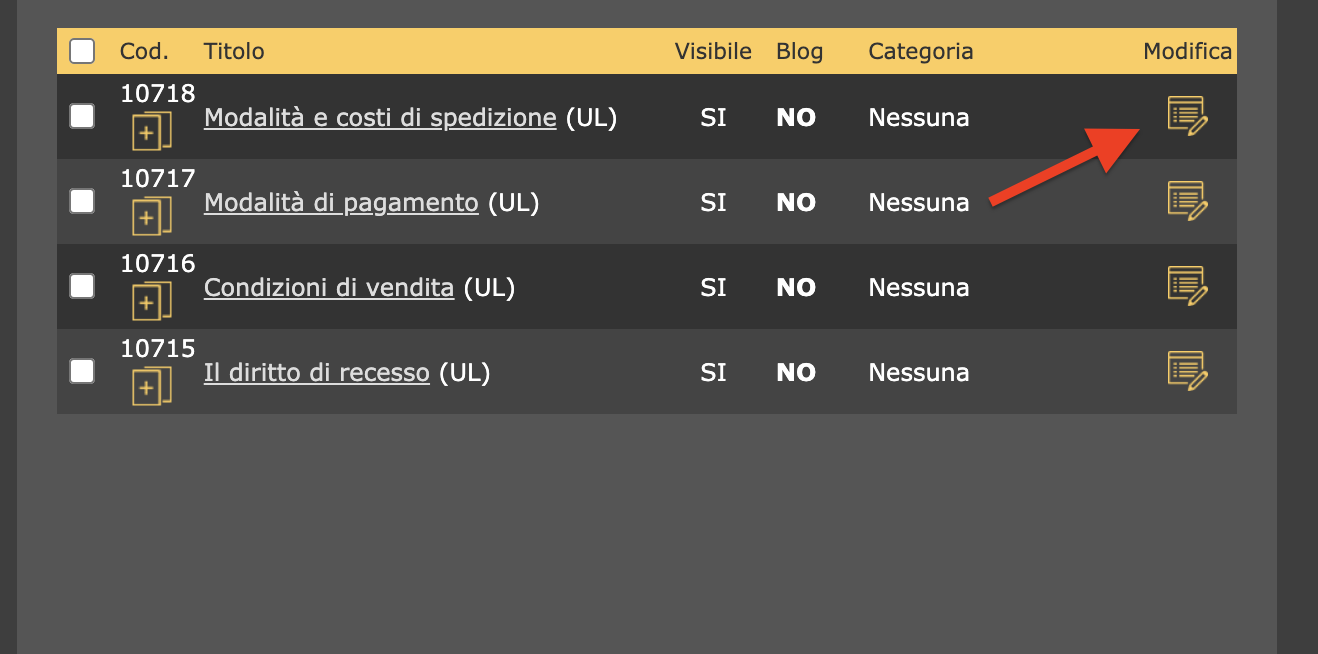Open the Modalità e costi di spedizione page link
The height and width of the screenshot is (654, 1318).
[x=380, y=117]
